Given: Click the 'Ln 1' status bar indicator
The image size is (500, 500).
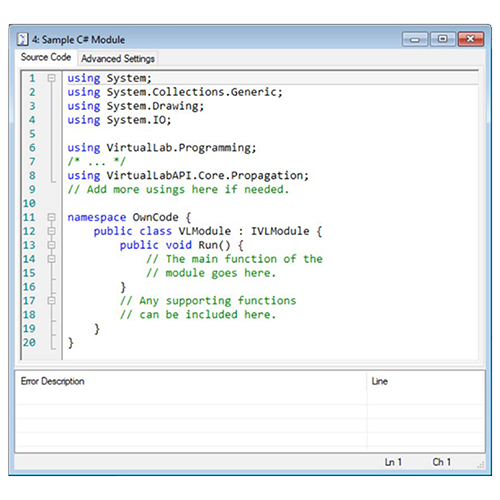Looking at the screenshot, I should pyautogui.click(x=393, y=462).
